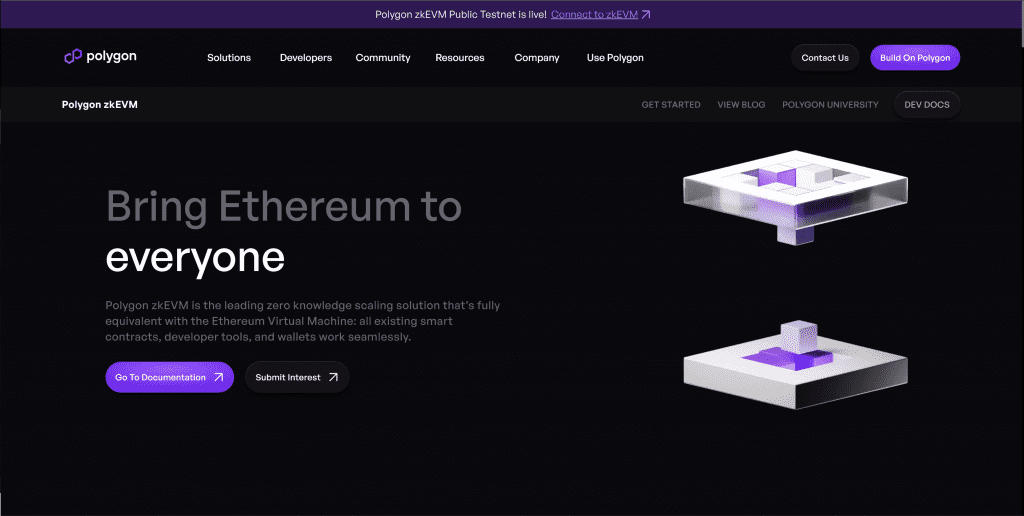Open the Community dropdown

[383, 57]
